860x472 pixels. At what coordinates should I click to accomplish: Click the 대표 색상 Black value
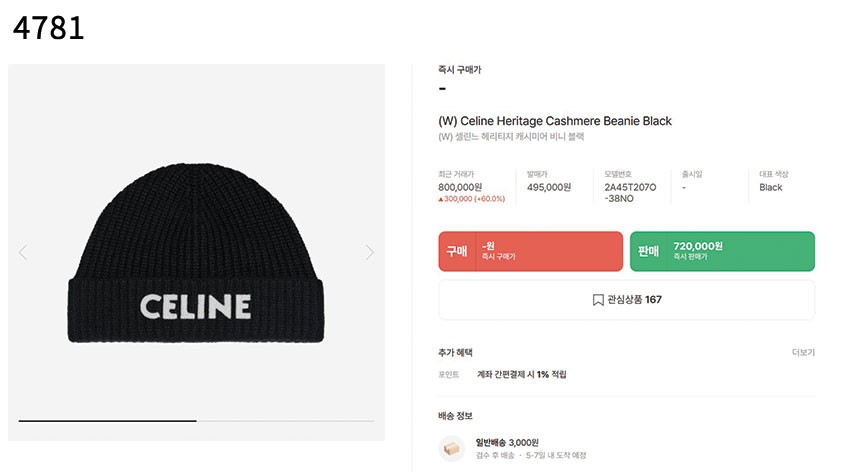(x=771, y=187)
